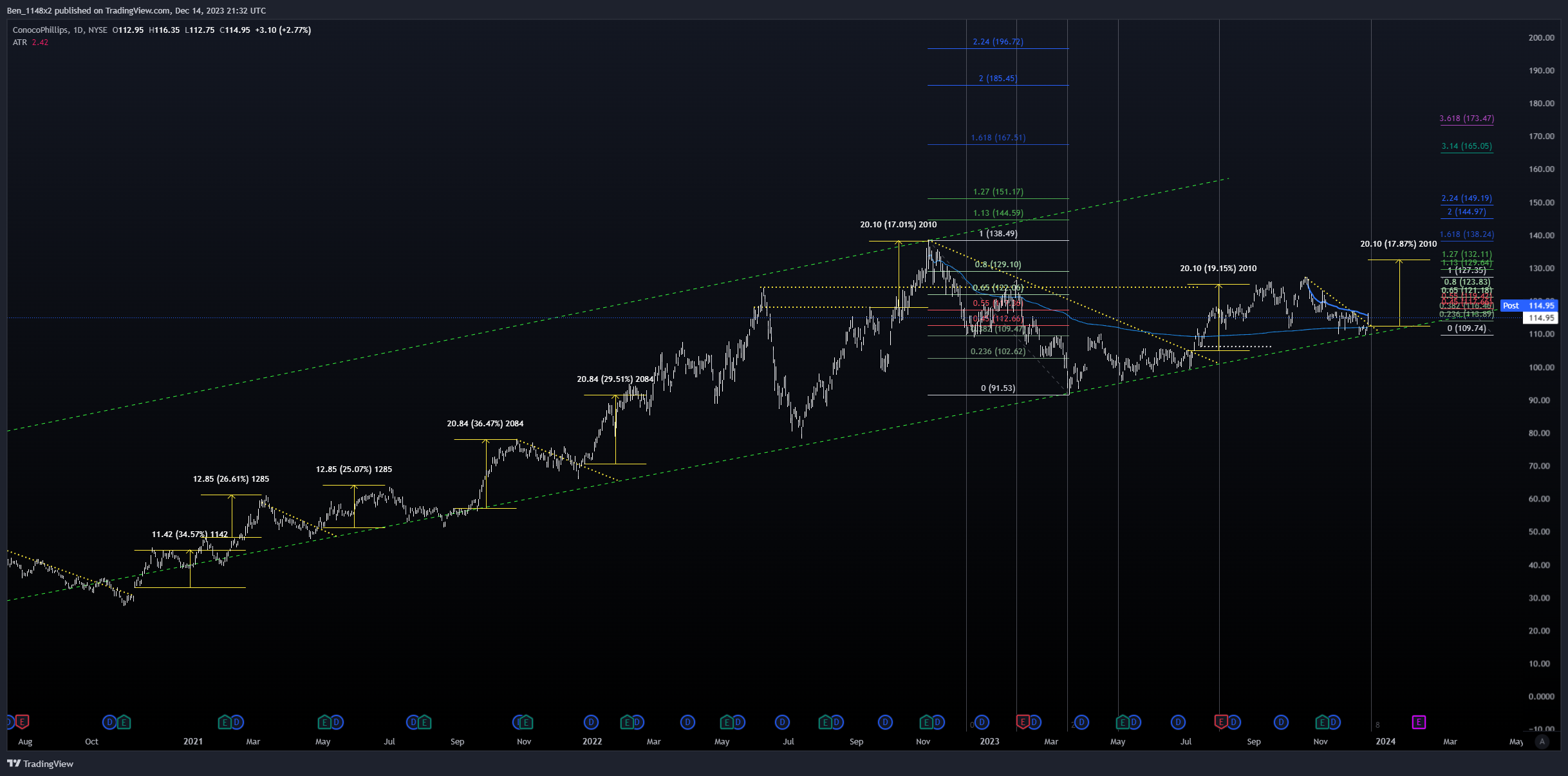The width and height of the screenshot is (1568, 776).
Task: Select the Fib level '0.236 (102.62)'
Action: tap(998, 351)
